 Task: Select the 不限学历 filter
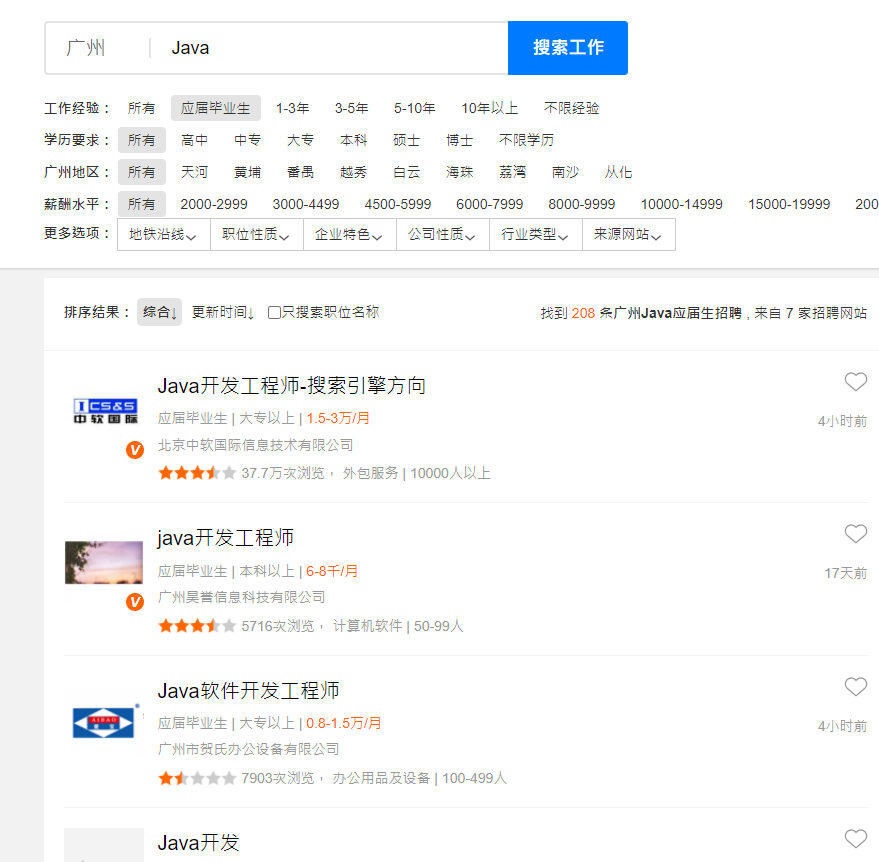(526, 140)
